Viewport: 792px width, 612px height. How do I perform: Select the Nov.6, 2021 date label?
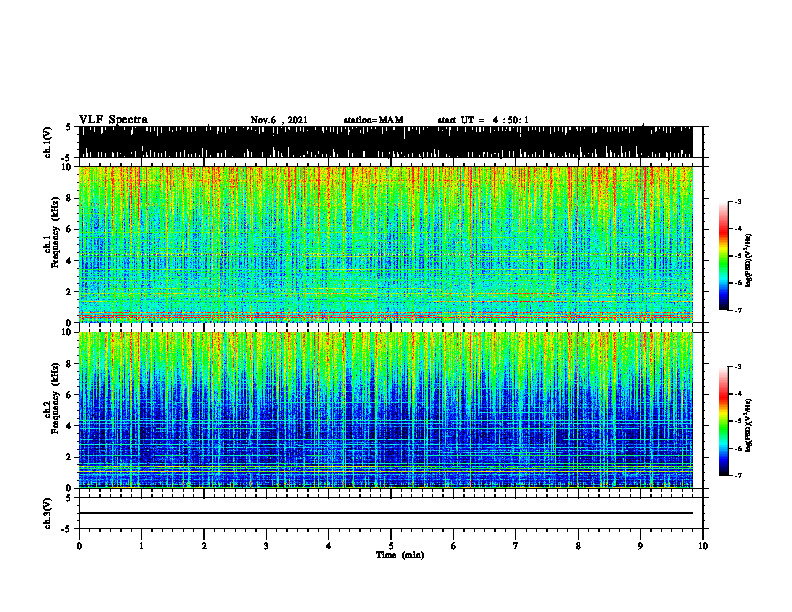click(279, 120)
